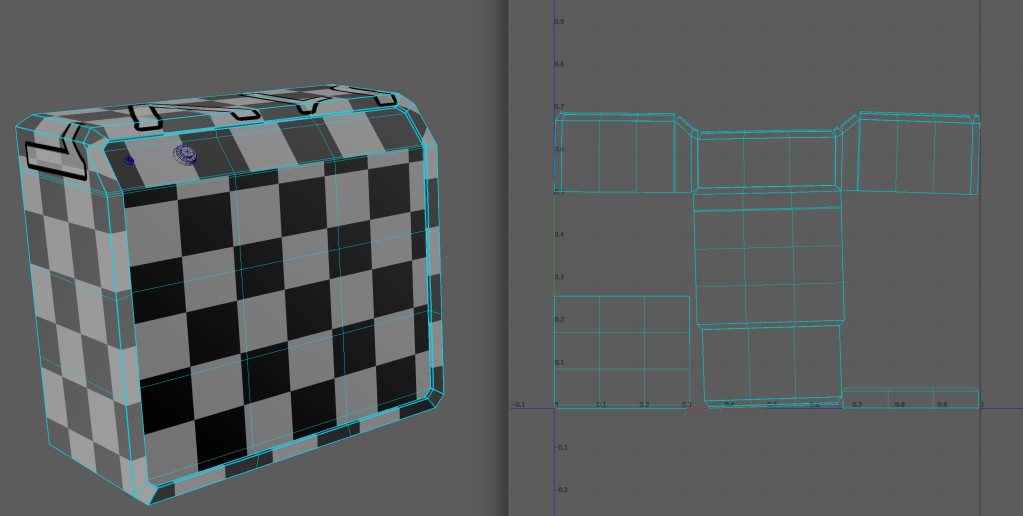Click the 1 label at the horizontal axis end
This screenshot has height=516, width=1023.
click(x=981, y=404)
